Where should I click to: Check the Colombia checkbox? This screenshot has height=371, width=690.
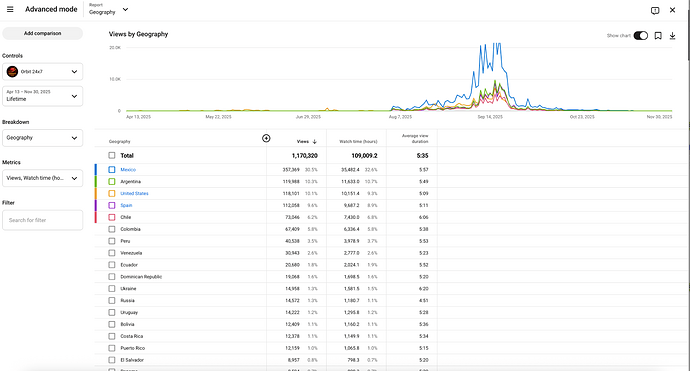(112, 229)
